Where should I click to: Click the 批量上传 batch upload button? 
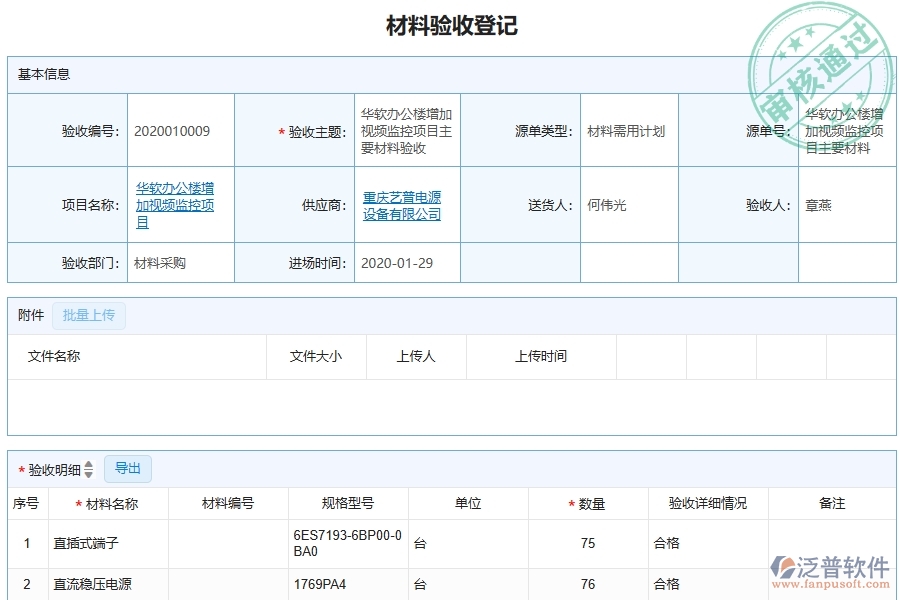(88, 315)
